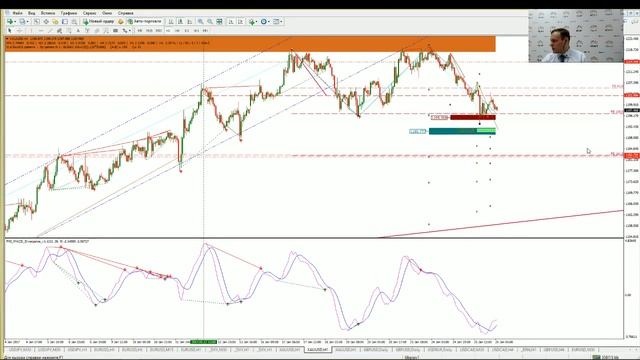The image size is (640, 360).
Task: Switch to the USDCAD,H4 chart tab
Action: (502, 350)
